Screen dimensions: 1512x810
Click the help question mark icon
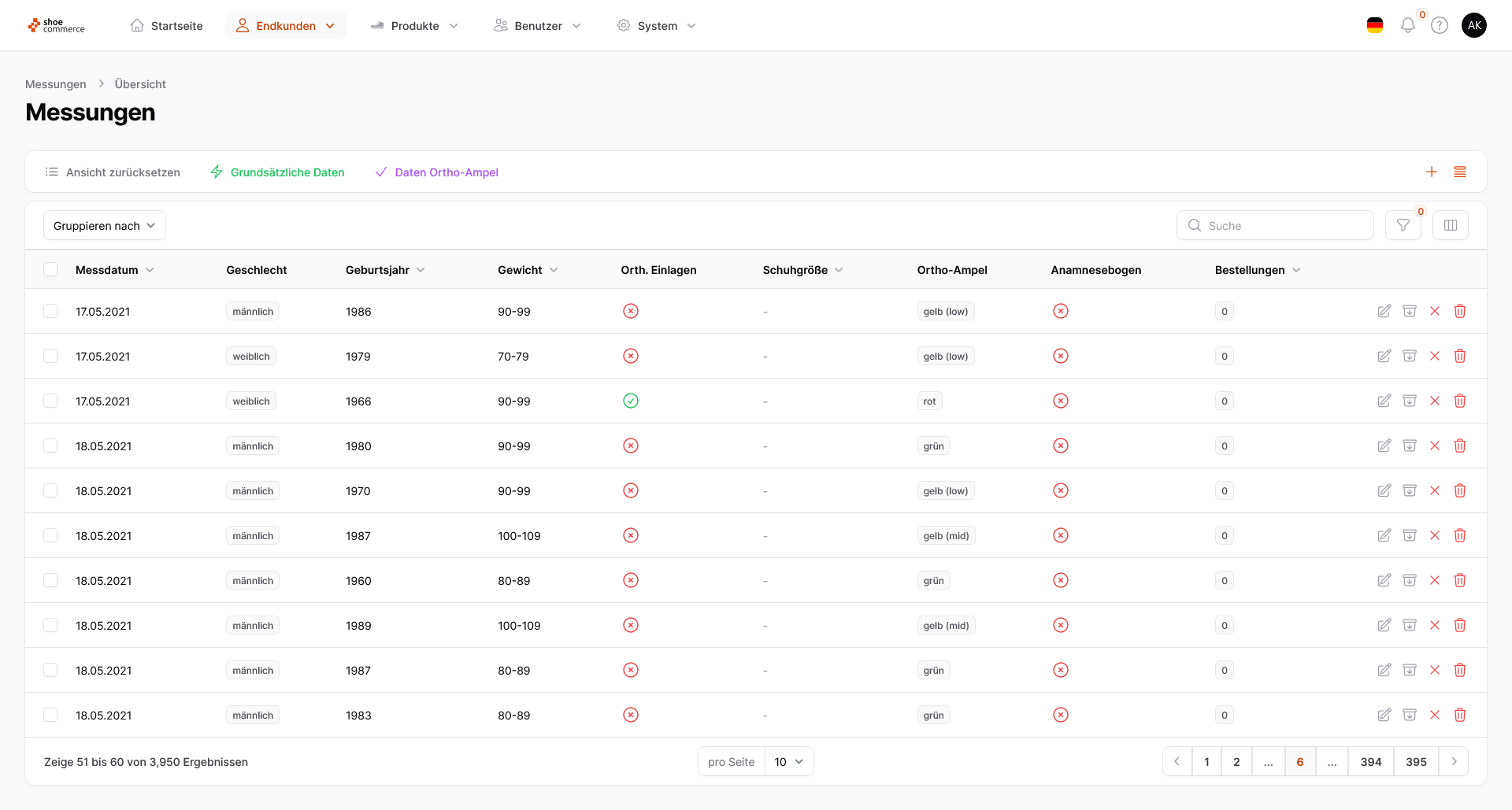point(1440,26)
